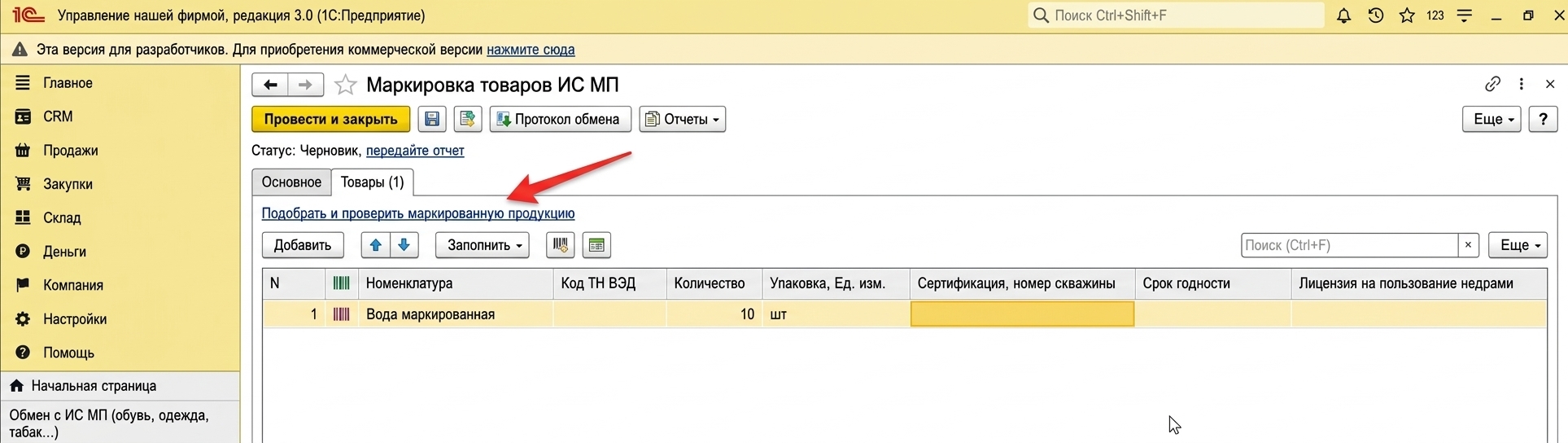Switch to the Основное tab
The height and width of the screenshot is (443, 1568).
click(x=291, y=182)
